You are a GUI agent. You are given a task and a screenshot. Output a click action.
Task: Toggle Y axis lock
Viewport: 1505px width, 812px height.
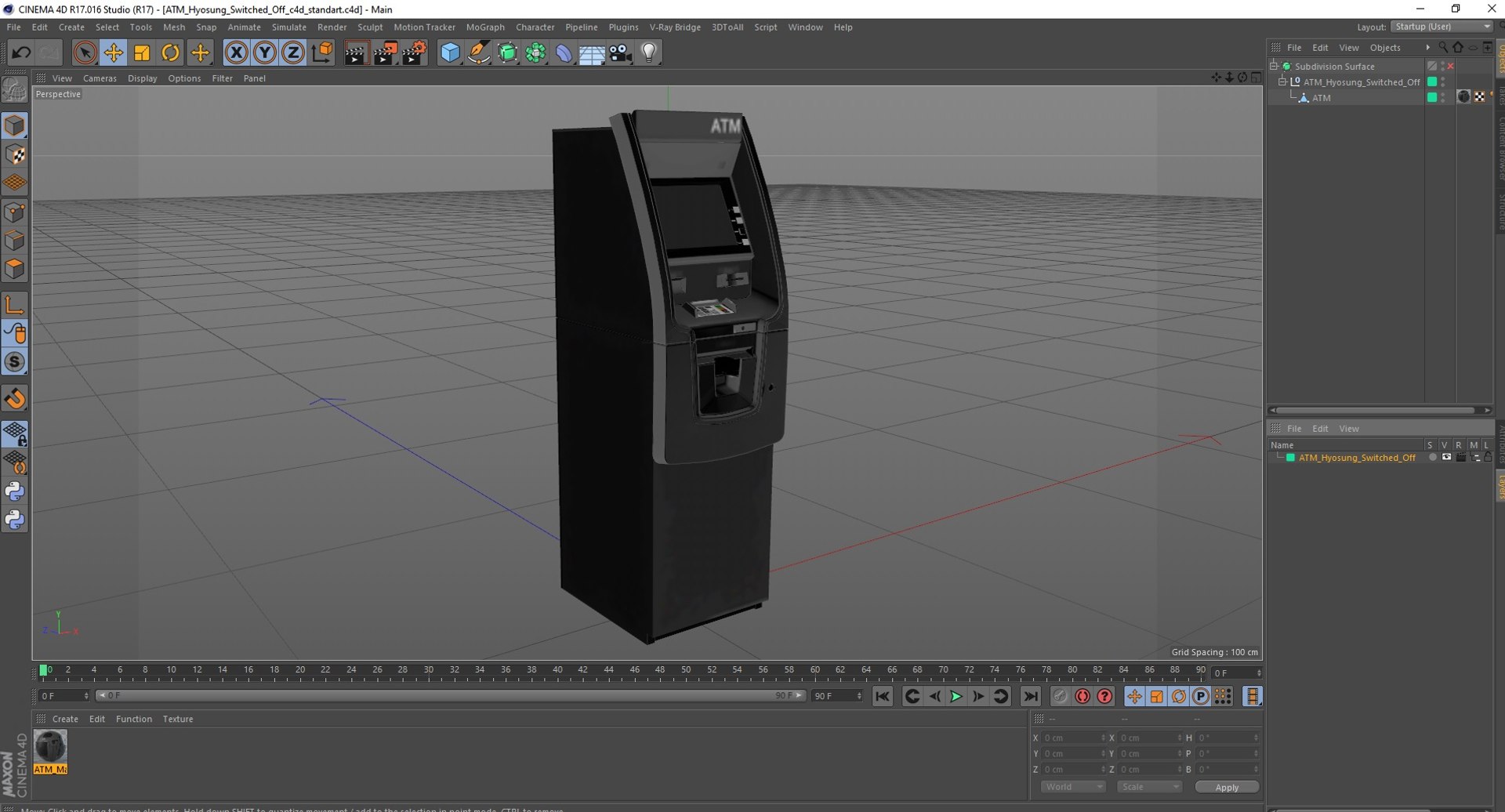pyautogui.click(x=265, y=53)
